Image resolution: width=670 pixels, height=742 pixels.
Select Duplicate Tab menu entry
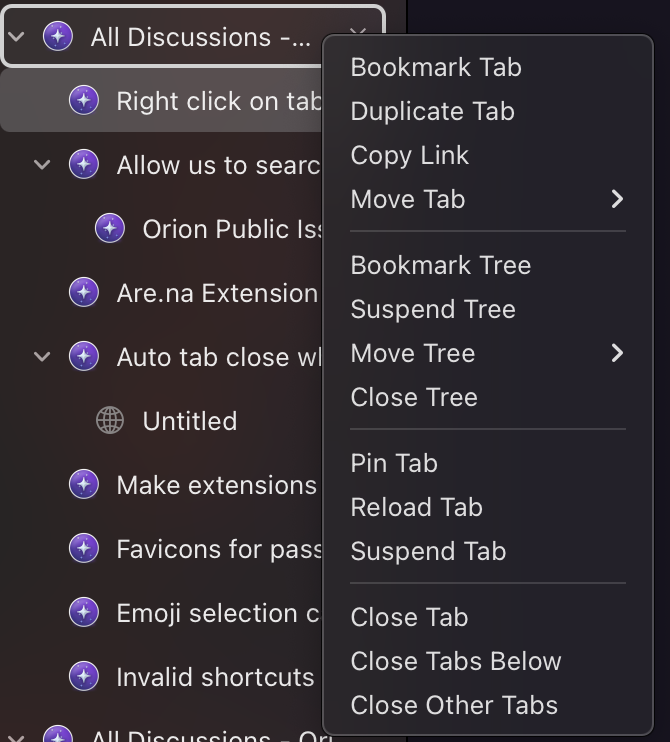click(432, 111)
